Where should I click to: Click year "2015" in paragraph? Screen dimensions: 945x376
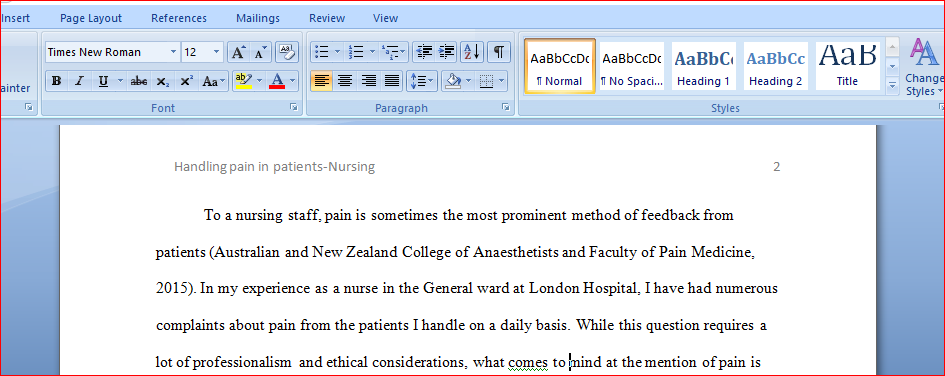point(170,289)
